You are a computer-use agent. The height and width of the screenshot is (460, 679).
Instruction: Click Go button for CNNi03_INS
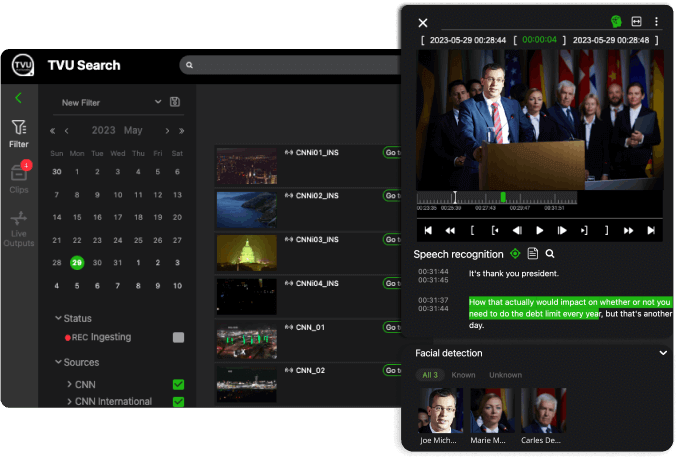392,240
